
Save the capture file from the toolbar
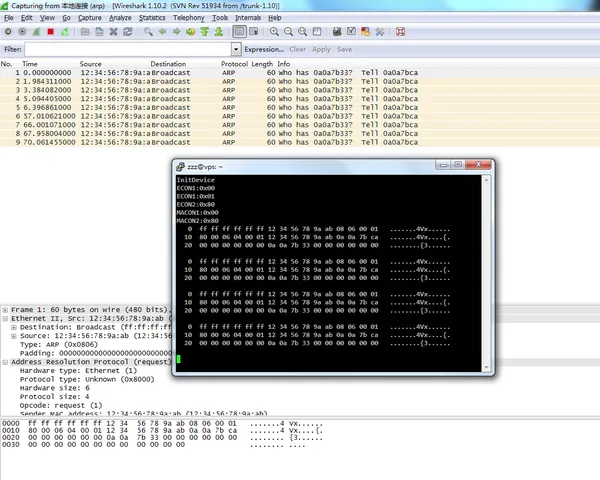pos(99,32)
